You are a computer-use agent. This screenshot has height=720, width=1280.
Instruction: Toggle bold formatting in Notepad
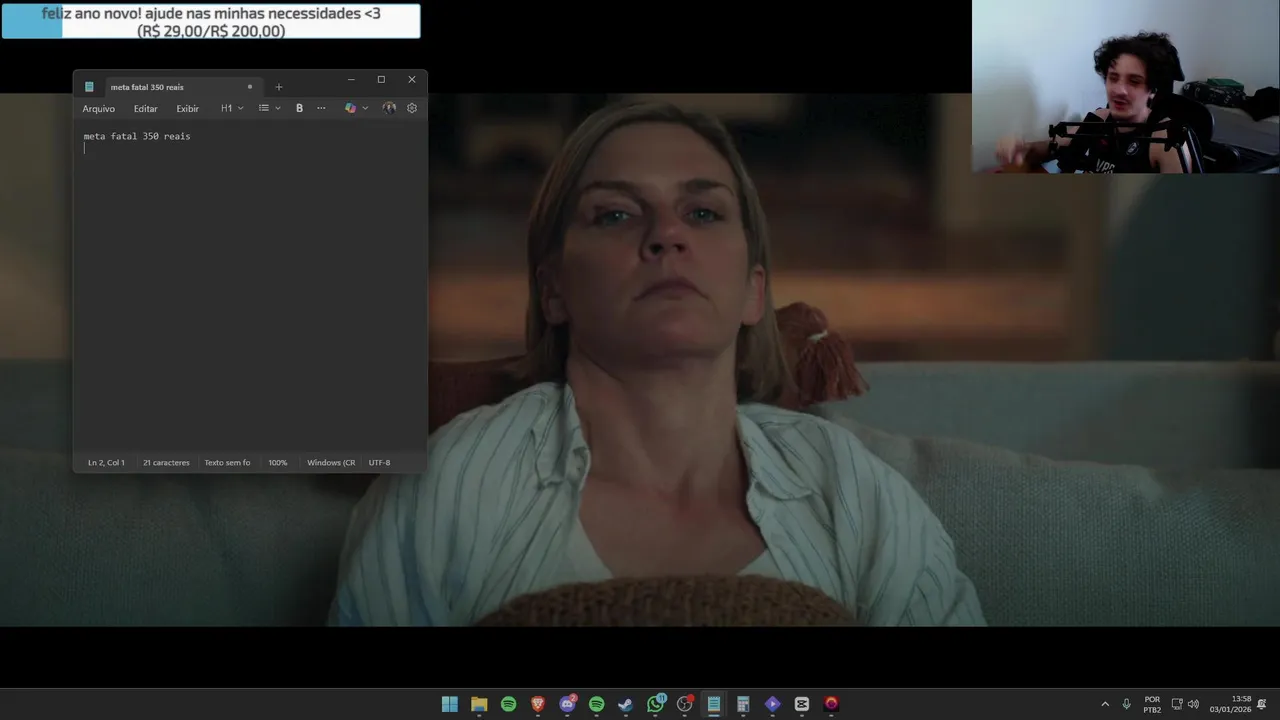(299, 108)
